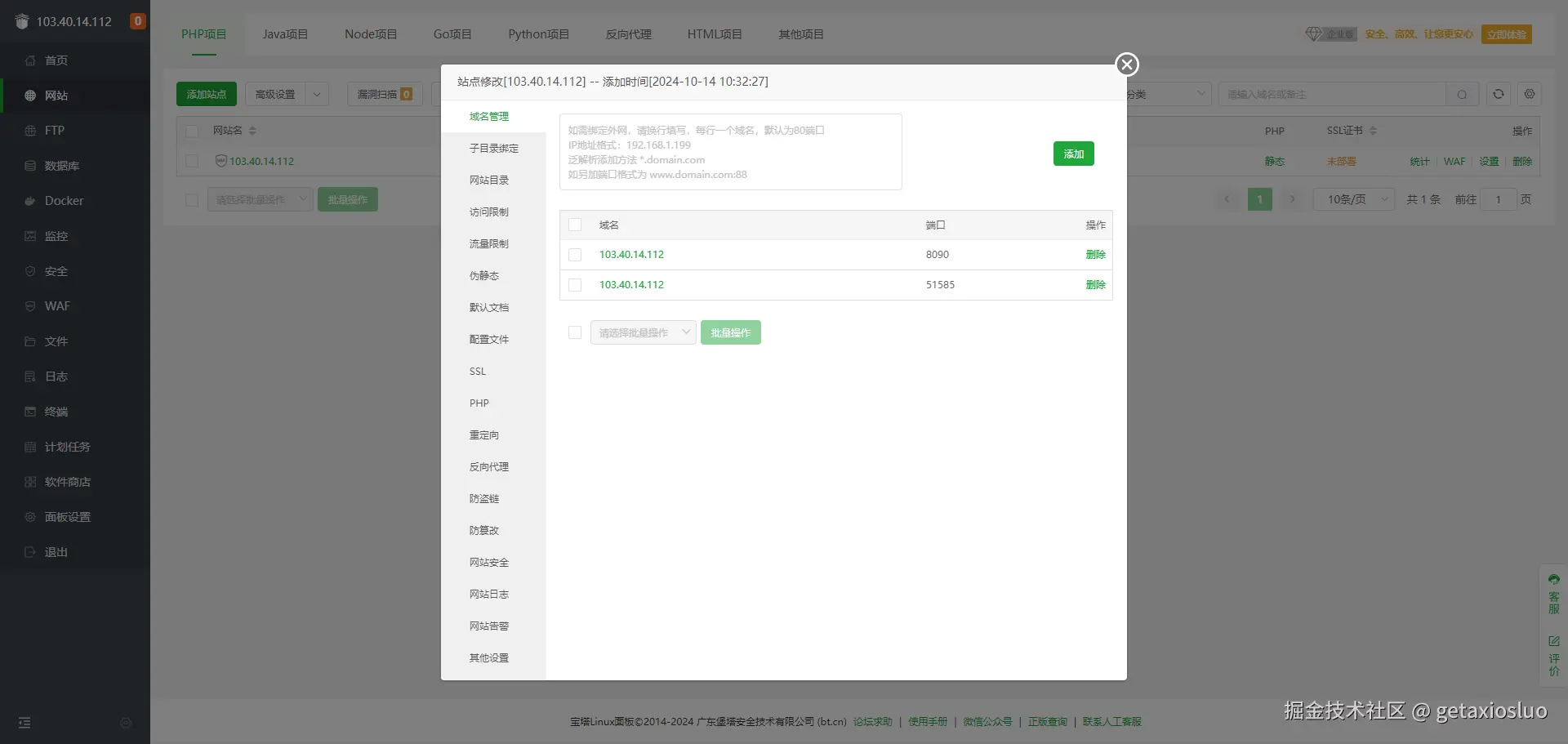Check the domain row with port 8090
This screenshot has height=744, width=1568.
point(575,255)
